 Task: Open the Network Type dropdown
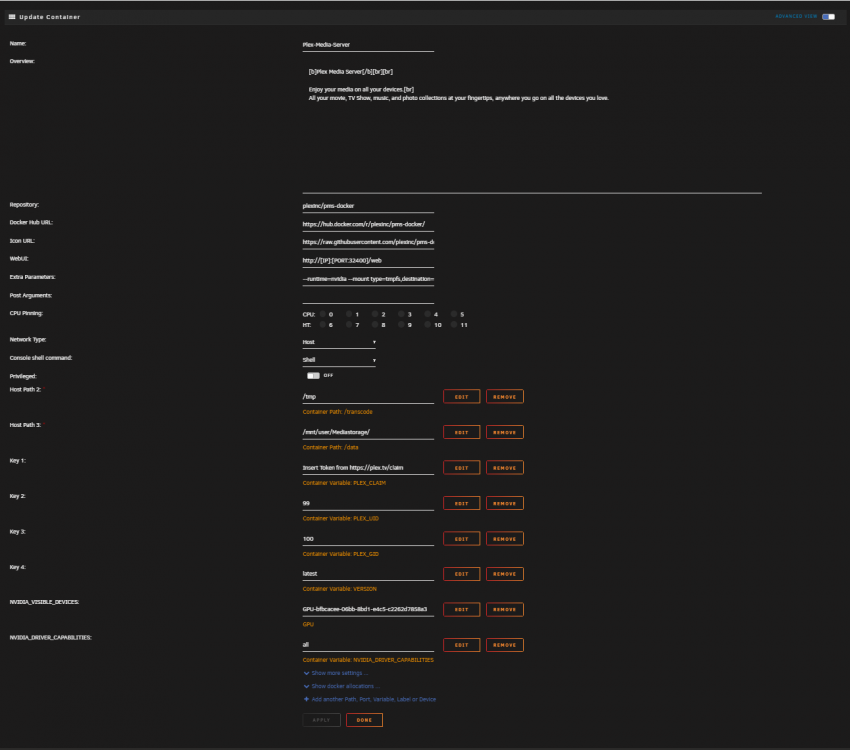click(339, 342)
